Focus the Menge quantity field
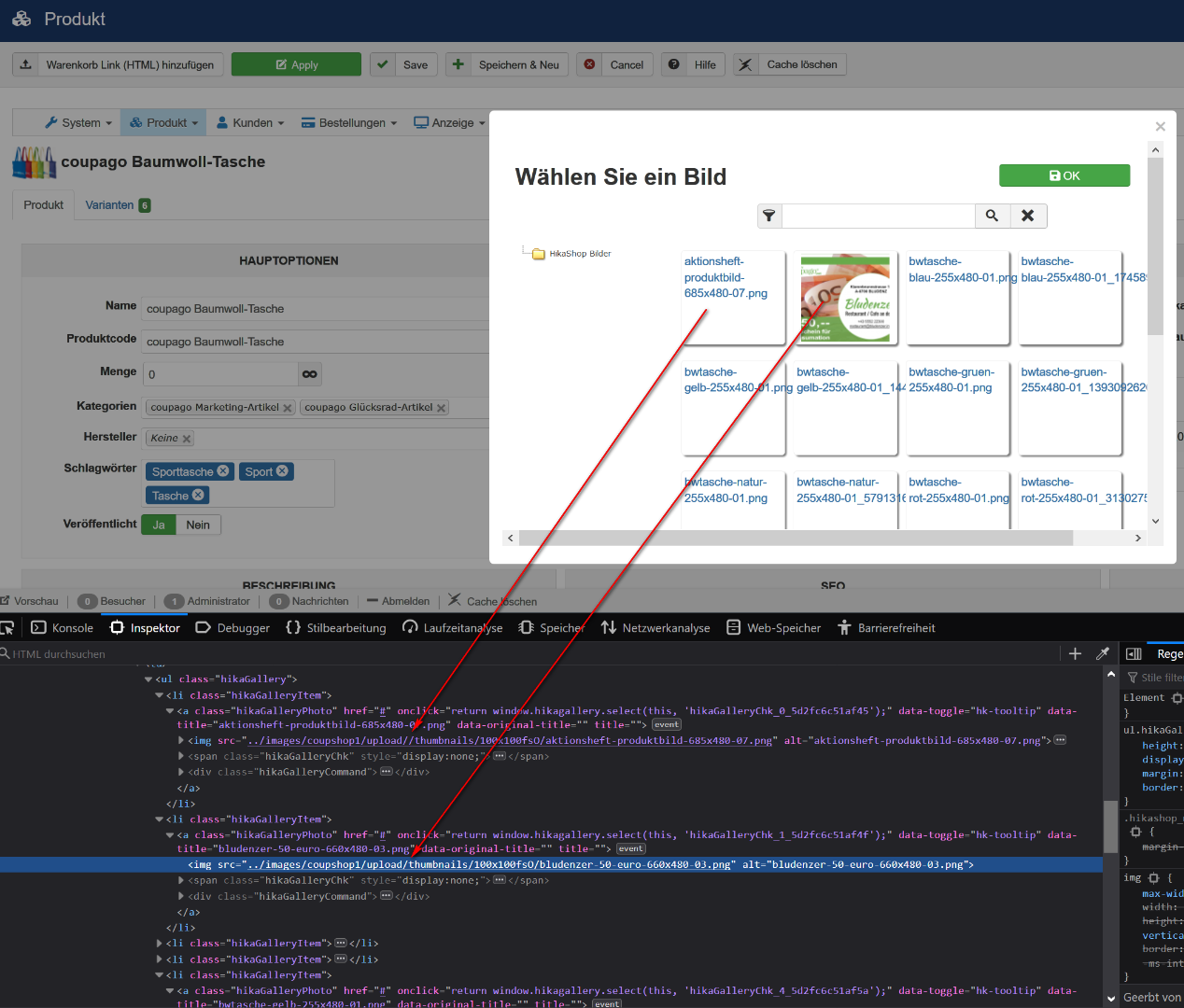This screenshot has height=1008, width=1184. pyautogui.click(x=219, y=373)
